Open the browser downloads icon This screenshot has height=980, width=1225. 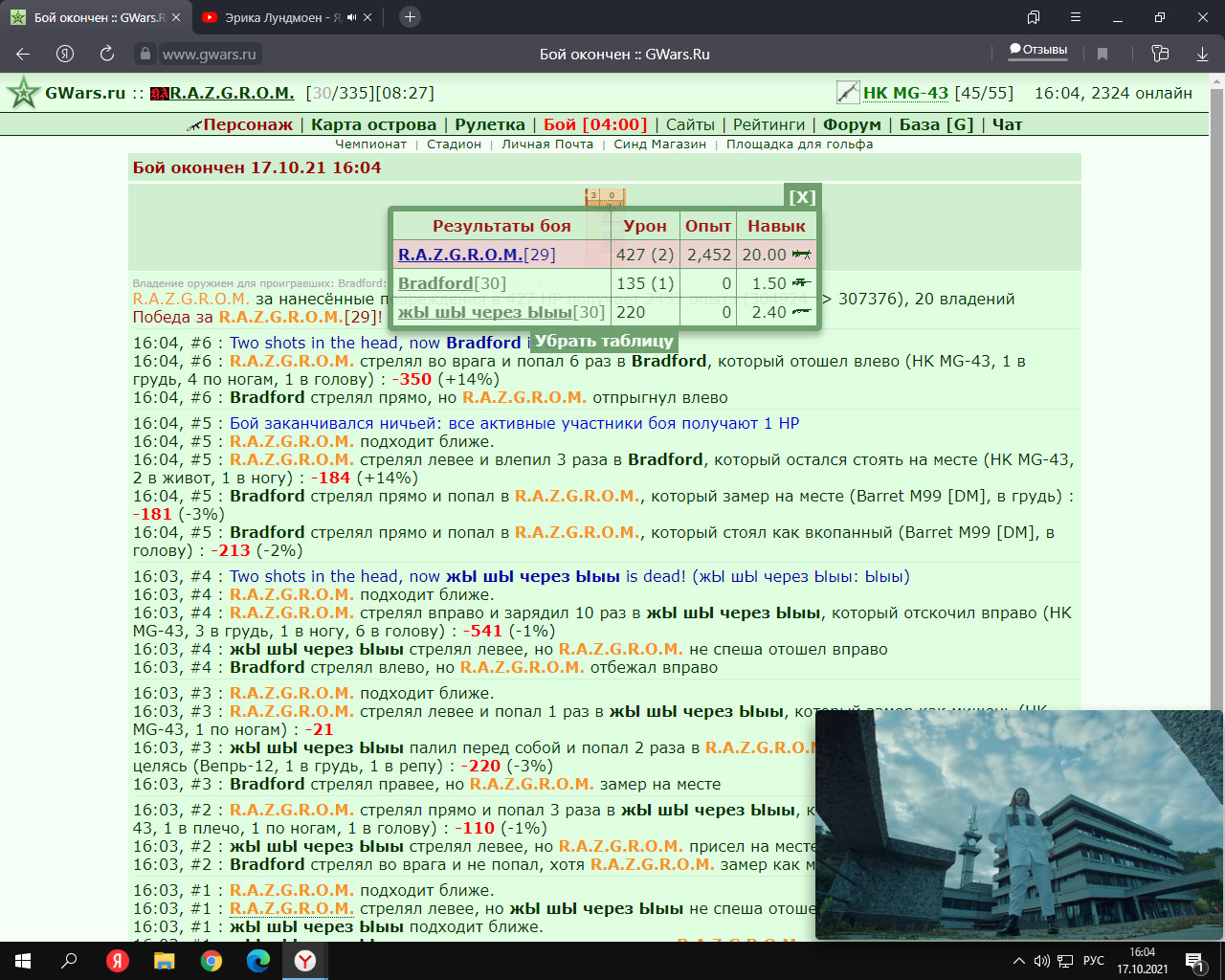pos(1202,55)
